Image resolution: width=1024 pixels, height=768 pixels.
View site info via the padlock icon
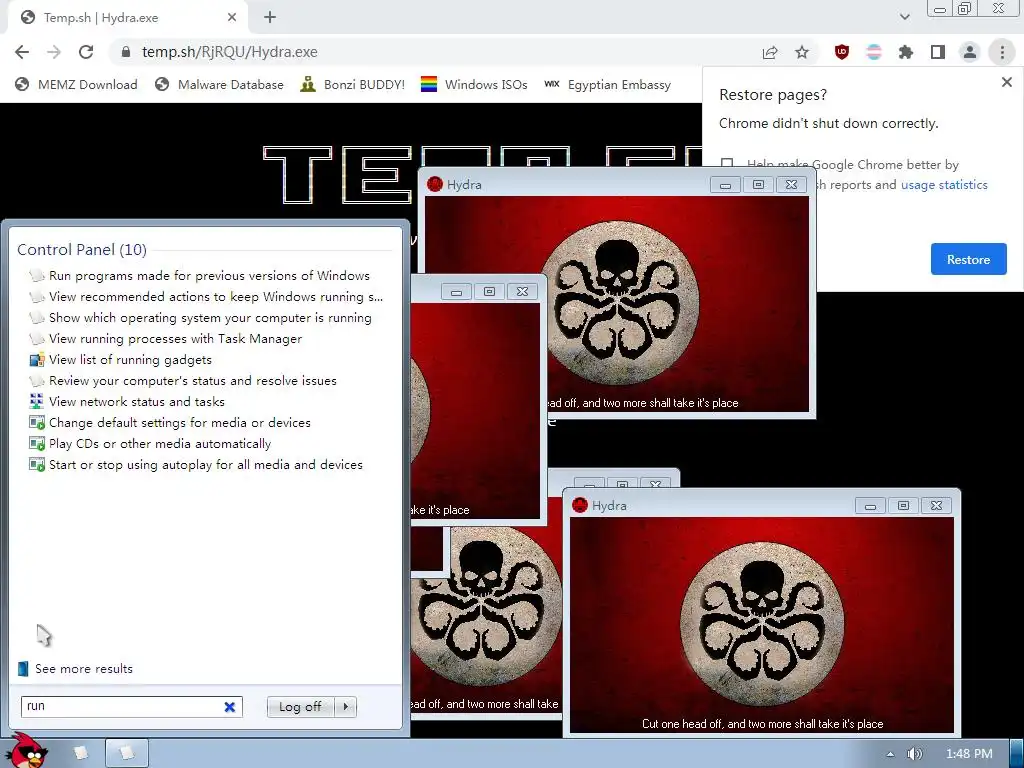click(126, 52)
